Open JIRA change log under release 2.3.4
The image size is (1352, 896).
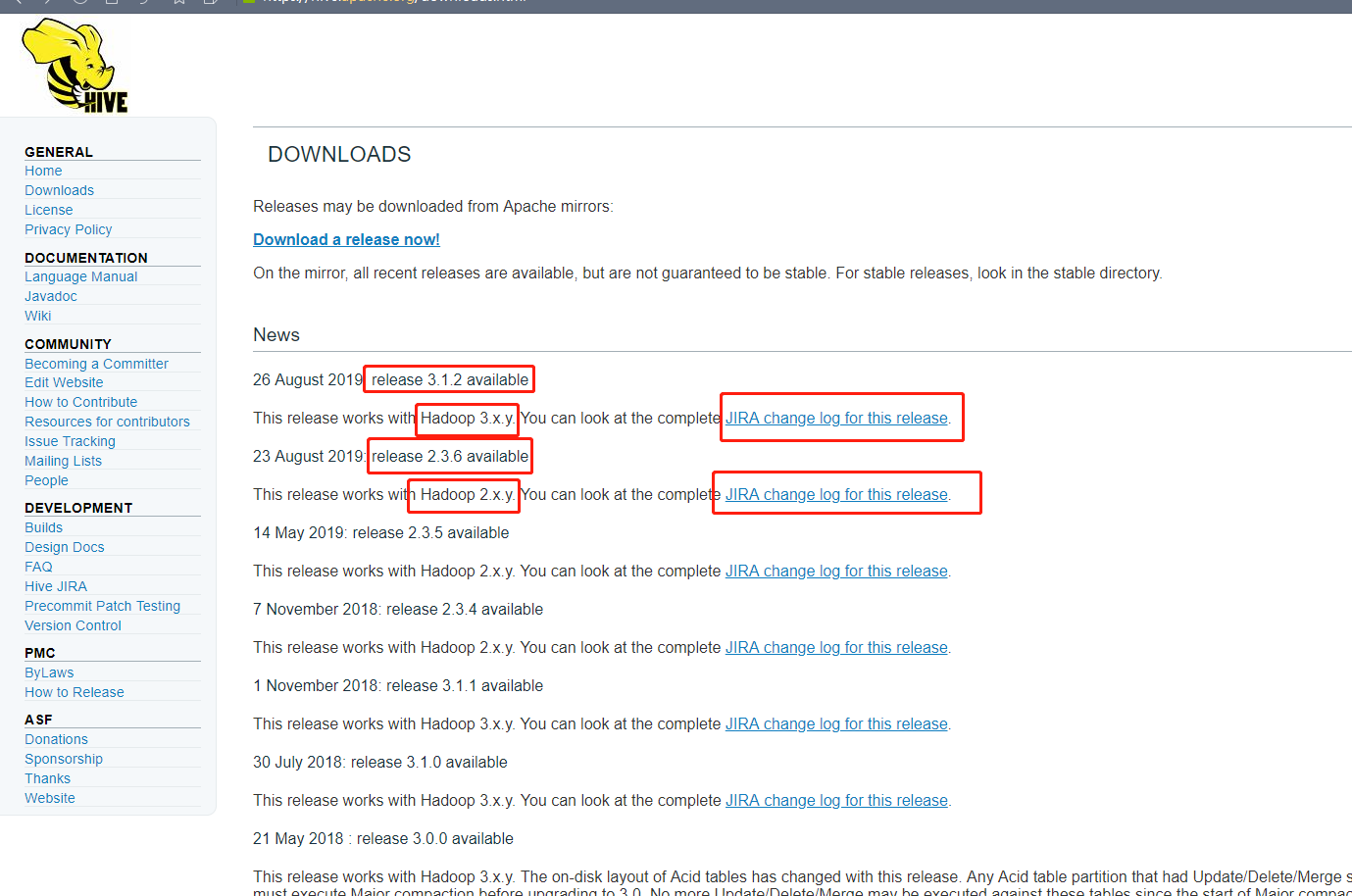836,647
